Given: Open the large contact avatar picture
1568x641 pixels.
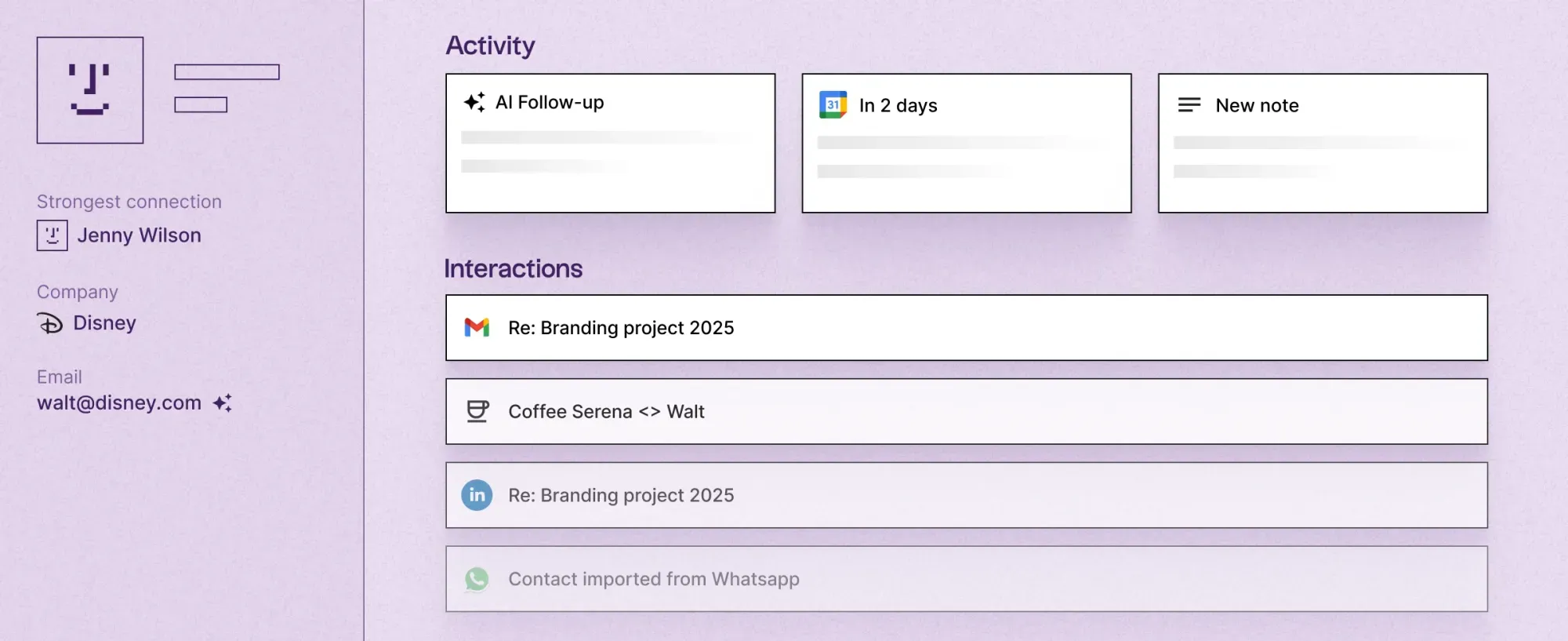Looking at the screenshot, I should (90, 90).
